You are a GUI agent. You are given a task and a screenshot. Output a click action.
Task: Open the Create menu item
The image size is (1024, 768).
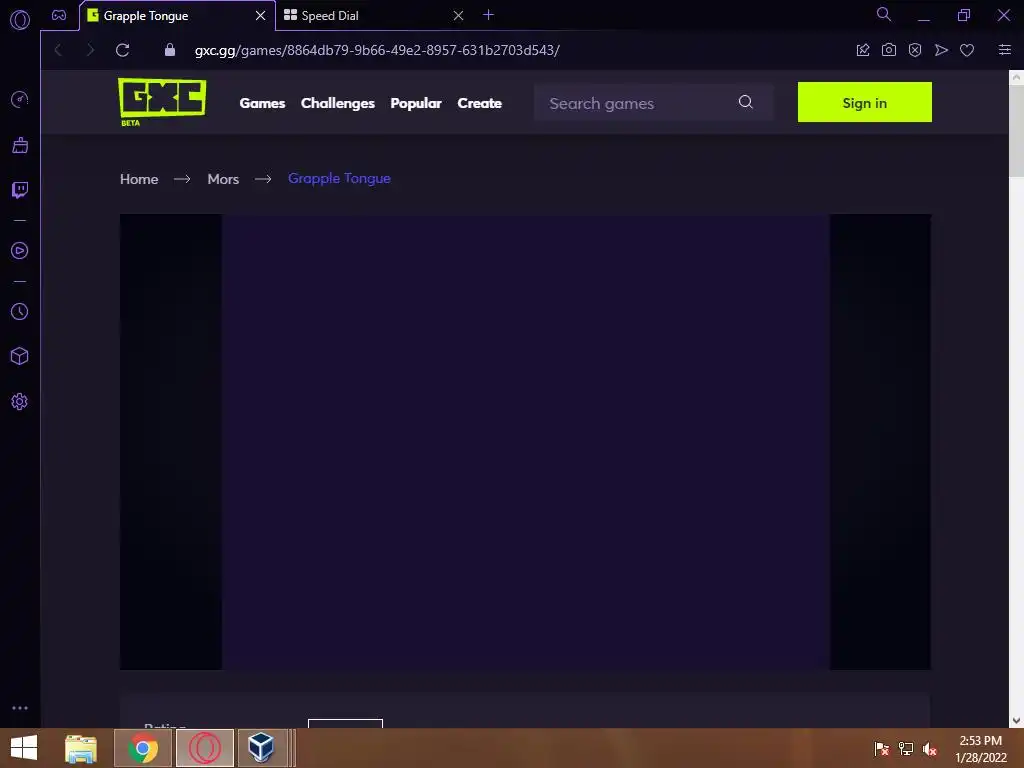click(x=479, y=103)
